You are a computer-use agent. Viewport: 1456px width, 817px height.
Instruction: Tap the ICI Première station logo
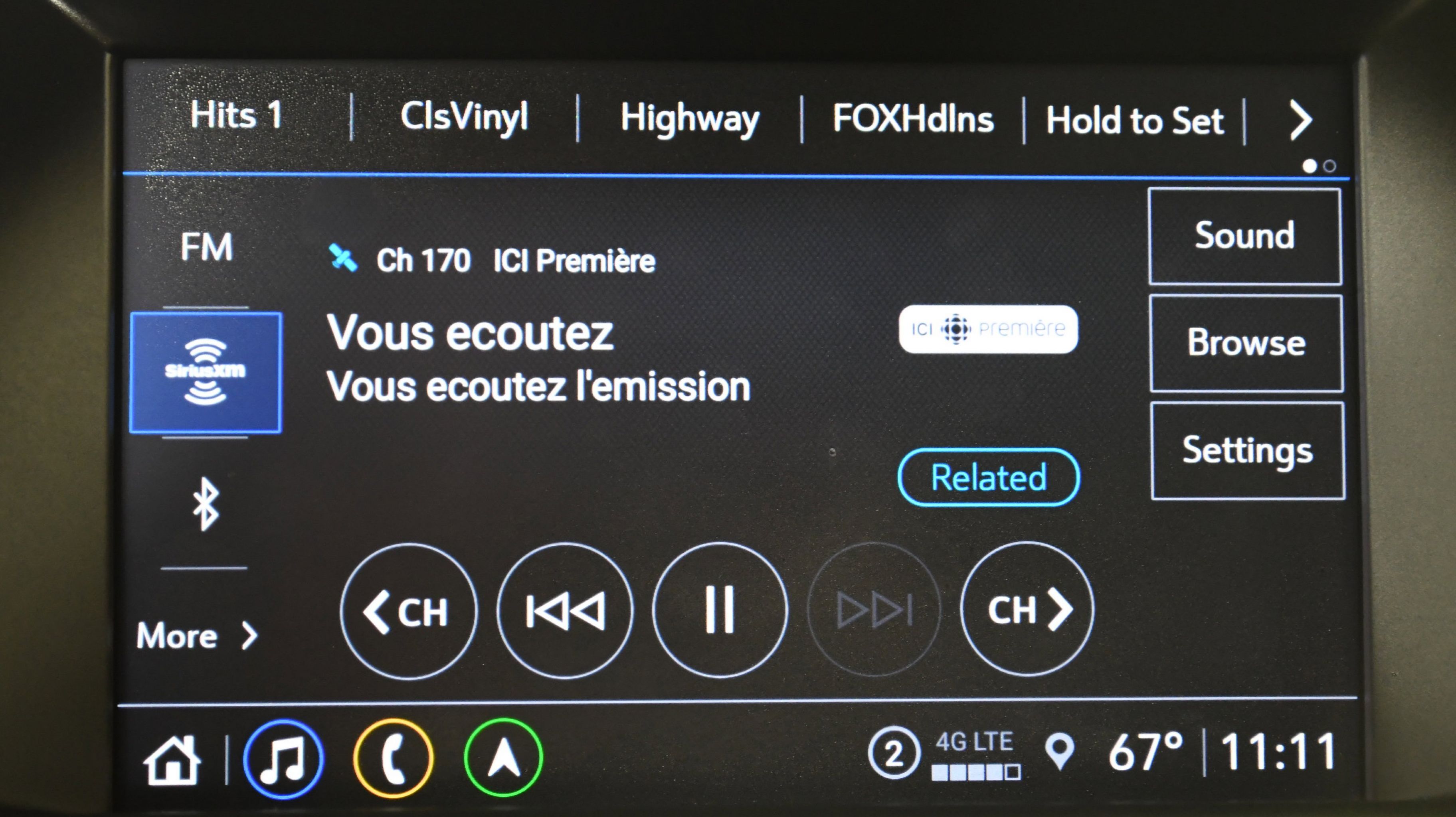pyautogui.click(x=989, y=330)
